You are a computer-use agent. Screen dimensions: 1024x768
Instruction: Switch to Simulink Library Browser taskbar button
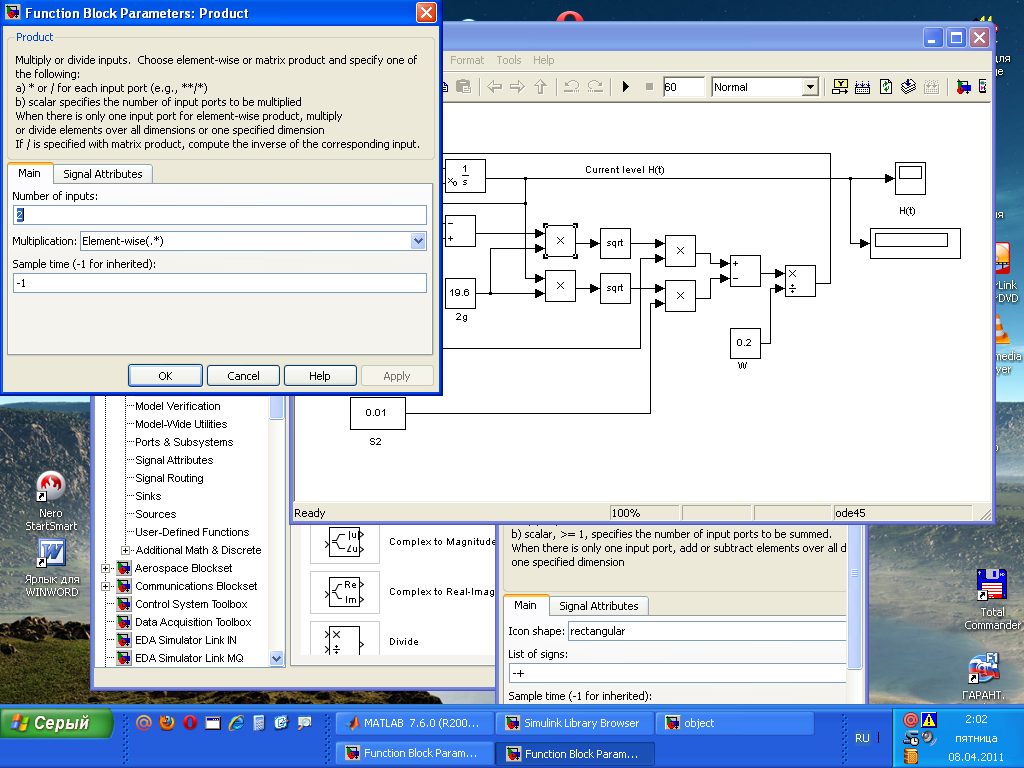(573, 723)
